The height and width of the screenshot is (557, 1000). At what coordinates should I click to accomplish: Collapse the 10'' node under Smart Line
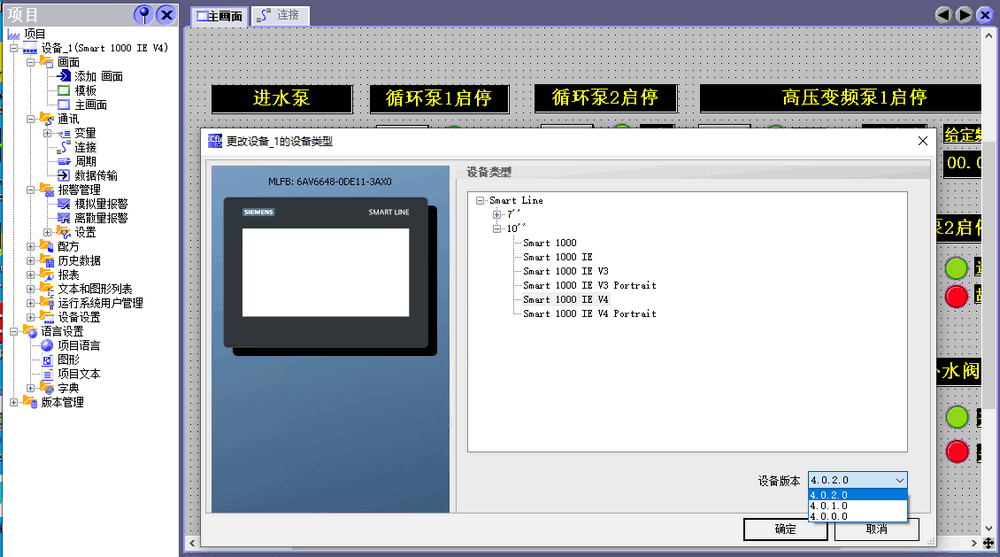point(497,228)
